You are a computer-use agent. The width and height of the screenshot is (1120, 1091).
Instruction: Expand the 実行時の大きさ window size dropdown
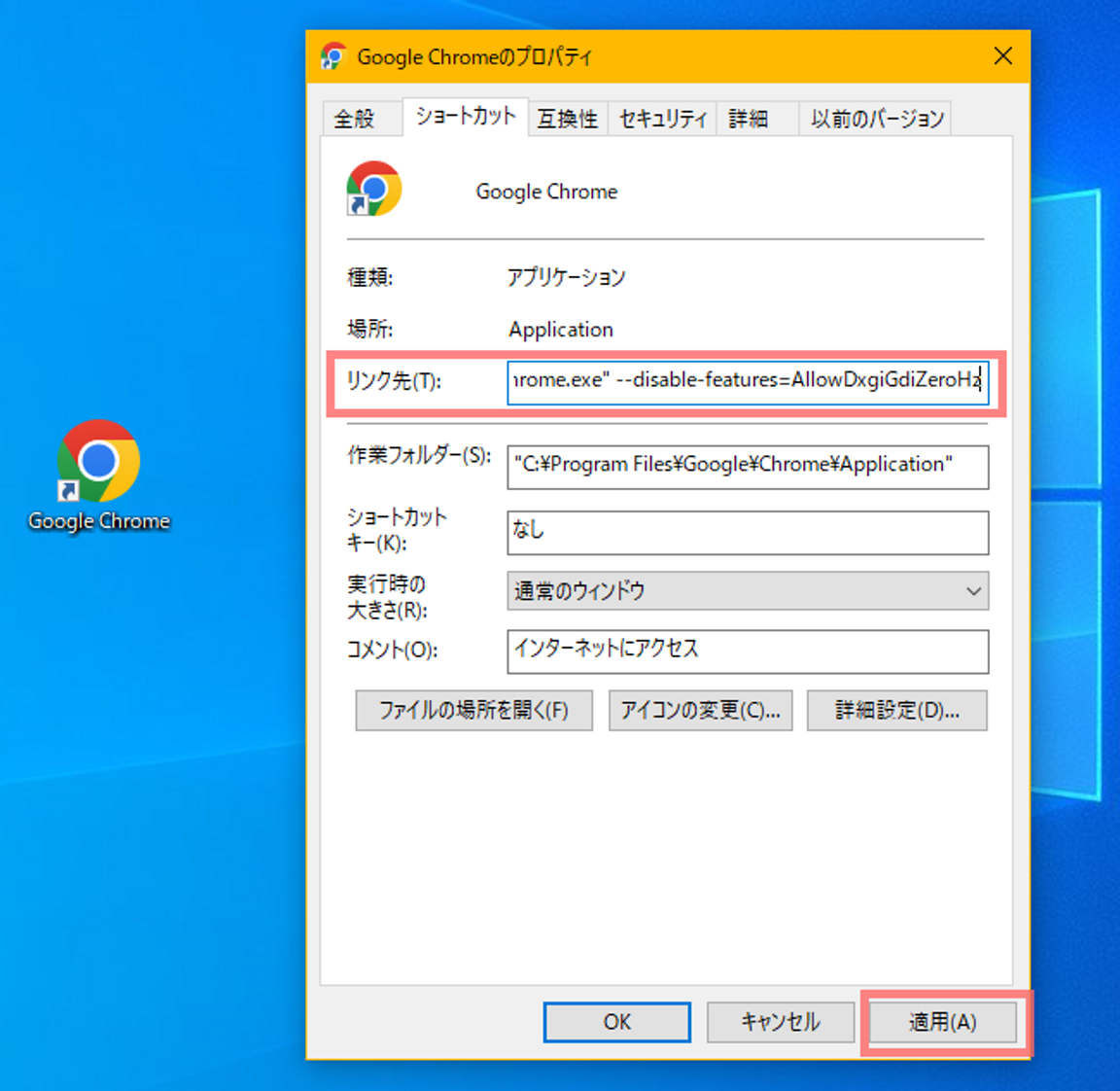point(748,591)
